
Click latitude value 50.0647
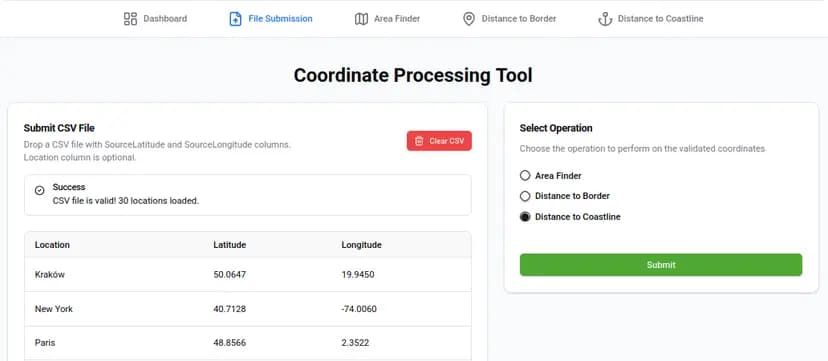click(x=230, y=274)
